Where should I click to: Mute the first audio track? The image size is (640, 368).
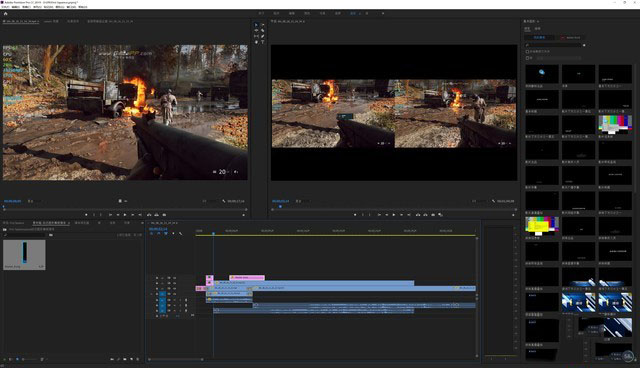point(175,300)
